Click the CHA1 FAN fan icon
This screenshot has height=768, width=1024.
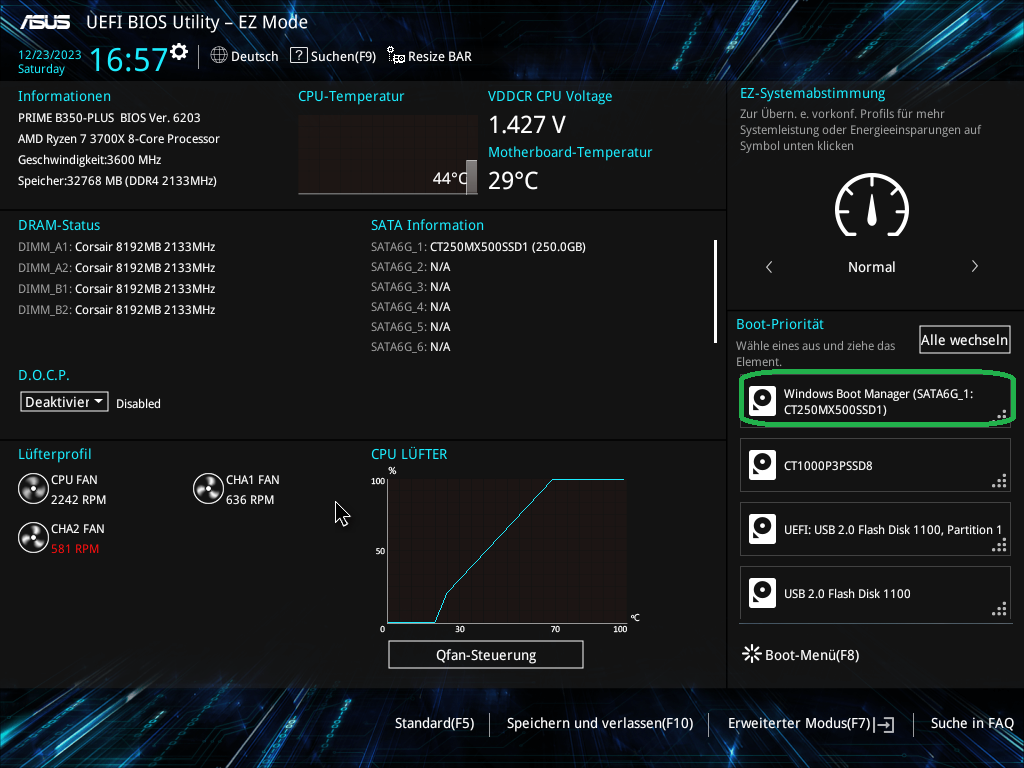pos(208,489)
